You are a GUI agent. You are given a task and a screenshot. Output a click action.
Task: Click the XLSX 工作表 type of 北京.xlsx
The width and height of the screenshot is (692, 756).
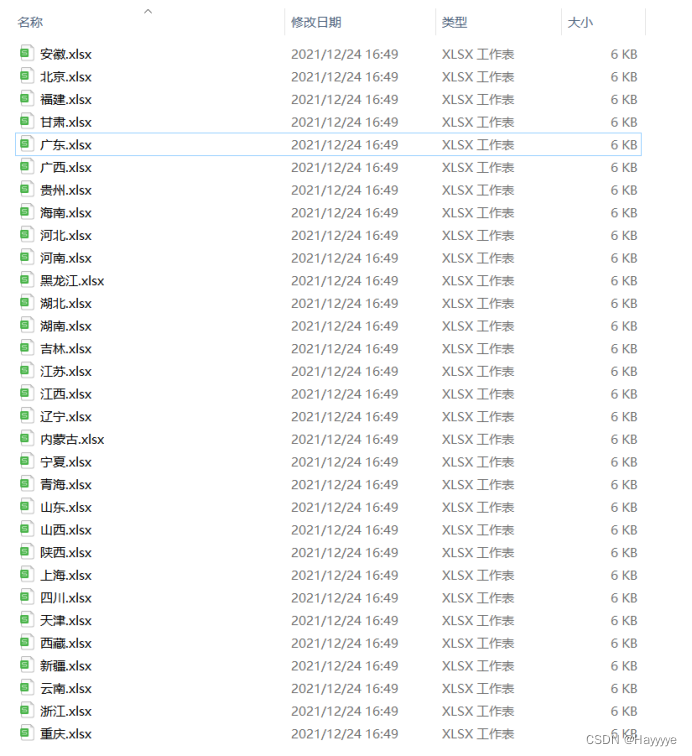(478, 77)
